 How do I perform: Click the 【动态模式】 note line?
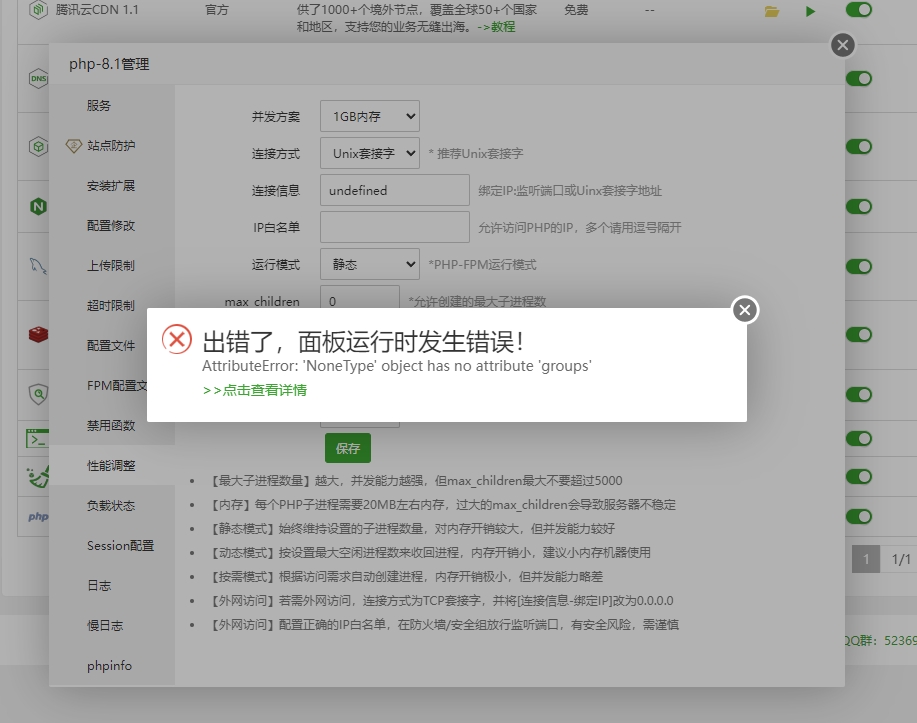pos(430,553)
